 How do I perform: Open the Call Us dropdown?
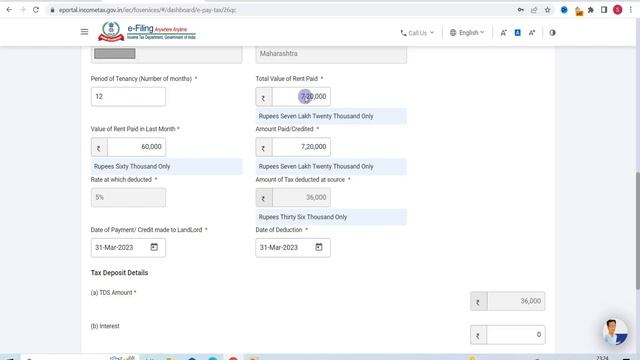417,33
